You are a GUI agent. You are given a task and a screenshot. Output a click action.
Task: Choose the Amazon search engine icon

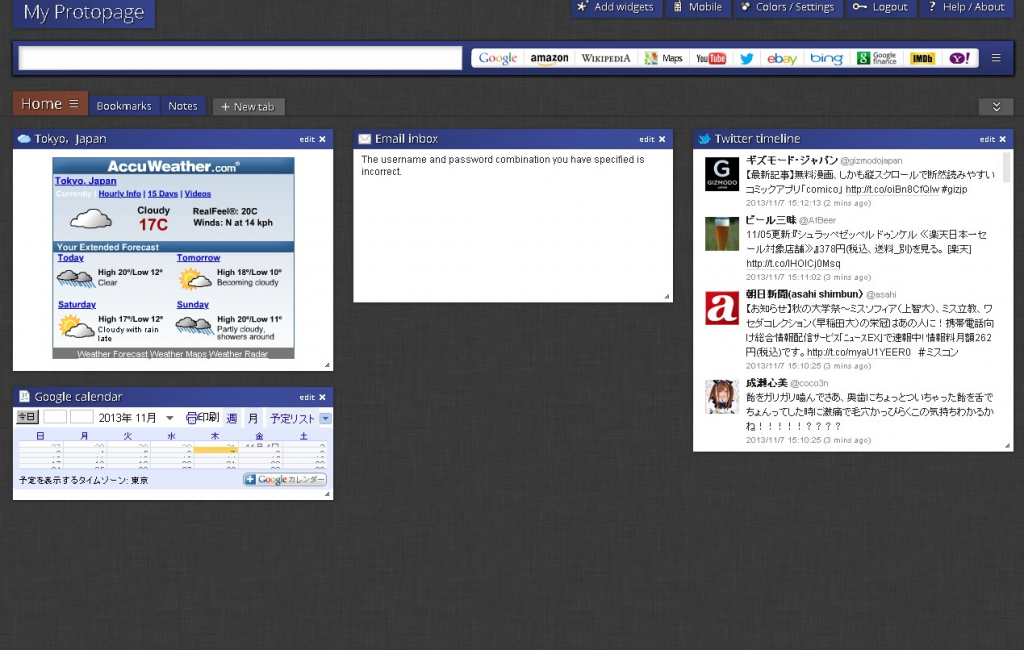point(549,59)
